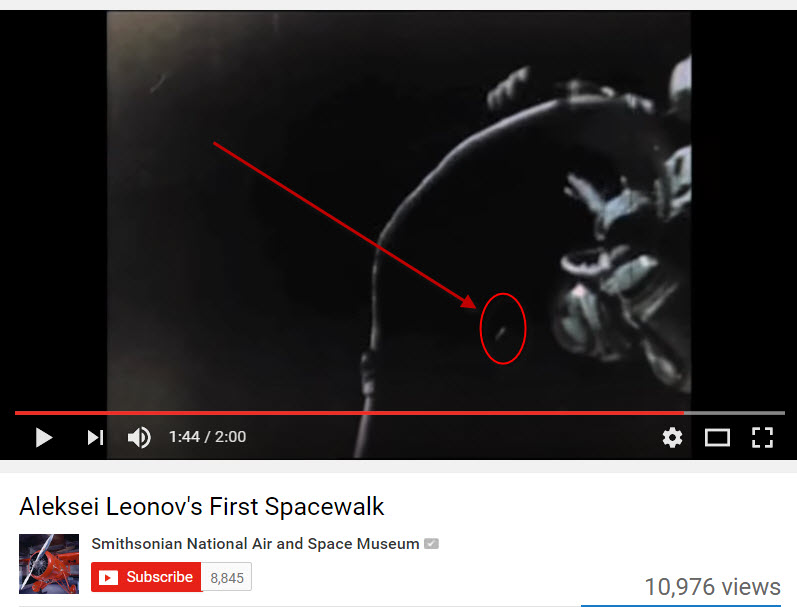This screenshot has height=607, width=797.
Task: Click the video title Aleksei Leonov's First Spacewalk
Action: click(x=201, y=506)
